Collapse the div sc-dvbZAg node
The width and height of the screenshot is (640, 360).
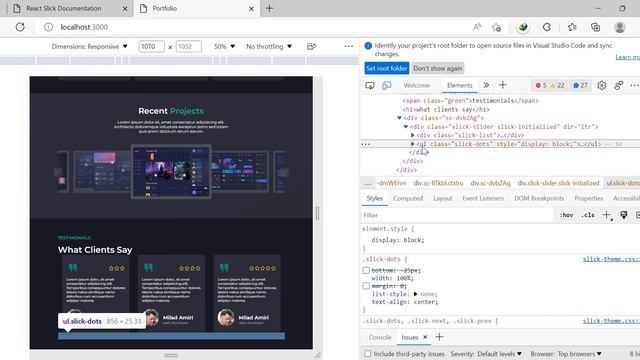pyautogui.click(x=399, y=118)
